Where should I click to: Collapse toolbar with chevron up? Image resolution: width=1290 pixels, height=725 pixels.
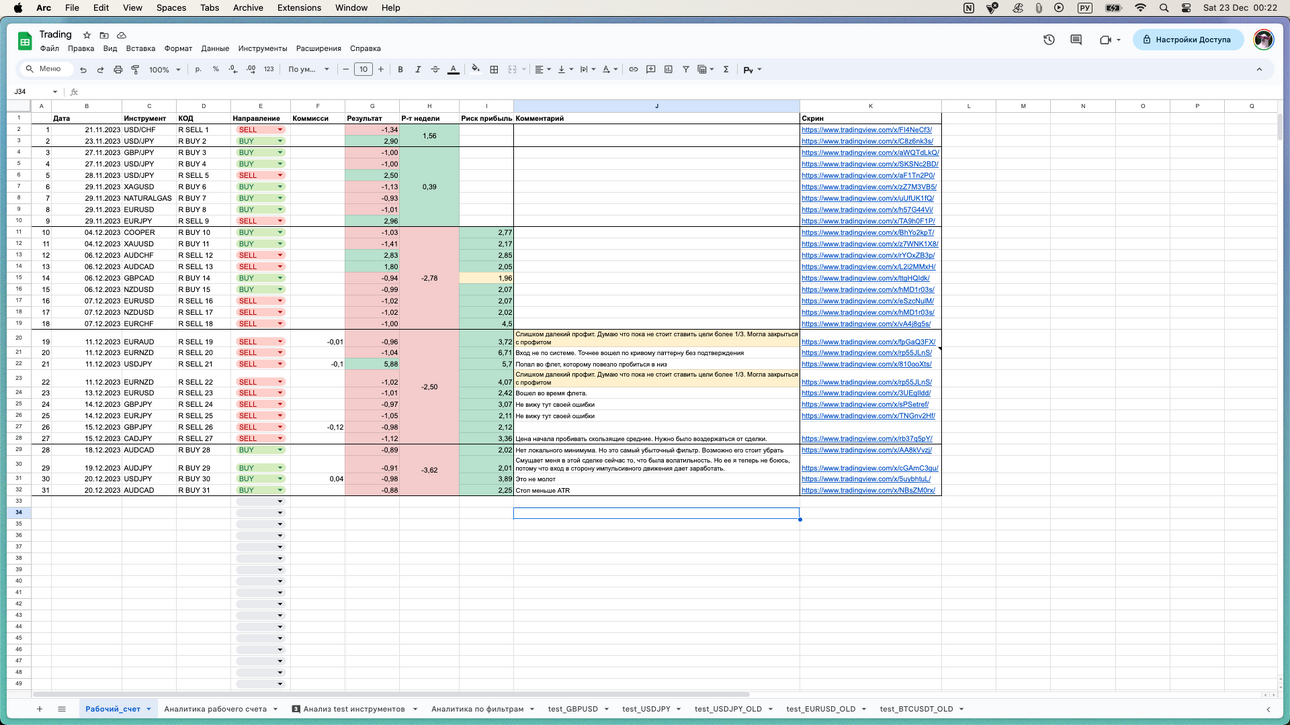tap(1259, 70)
